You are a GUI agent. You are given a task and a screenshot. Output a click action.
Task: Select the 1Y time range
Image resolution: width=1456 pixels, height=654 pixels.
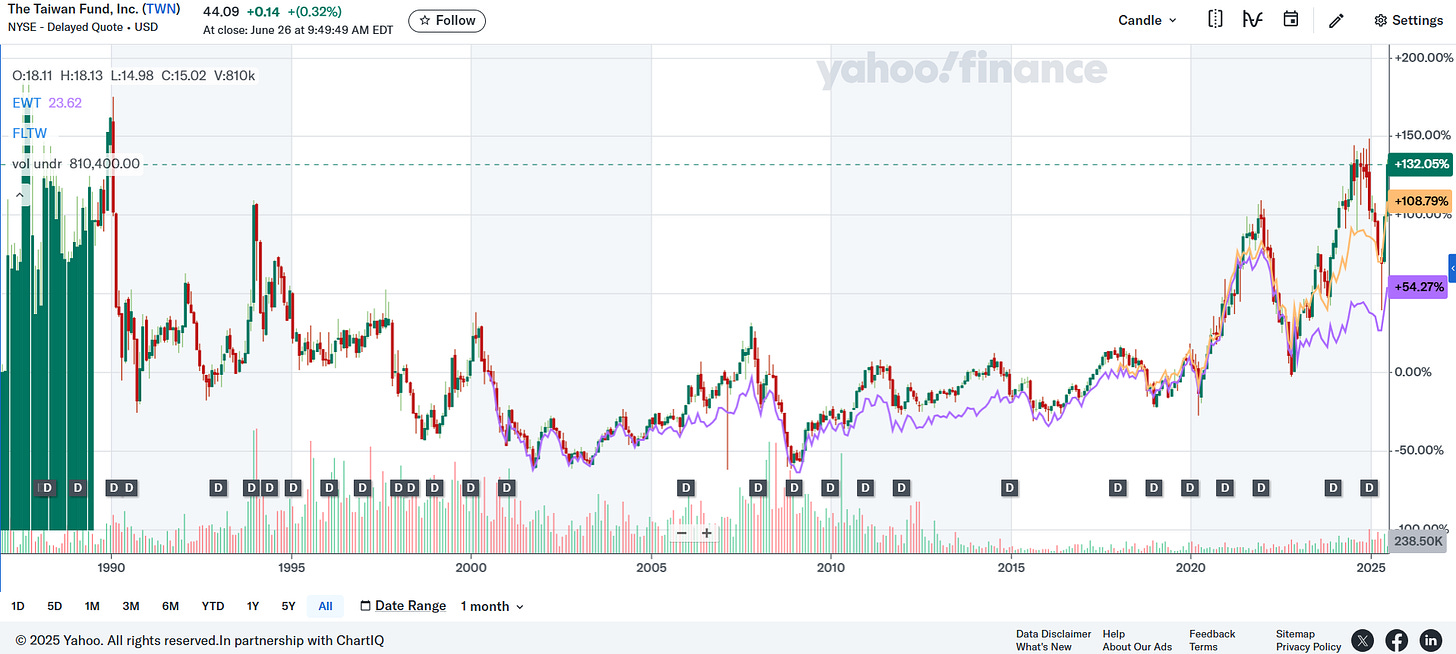click(x=253, y=606)
